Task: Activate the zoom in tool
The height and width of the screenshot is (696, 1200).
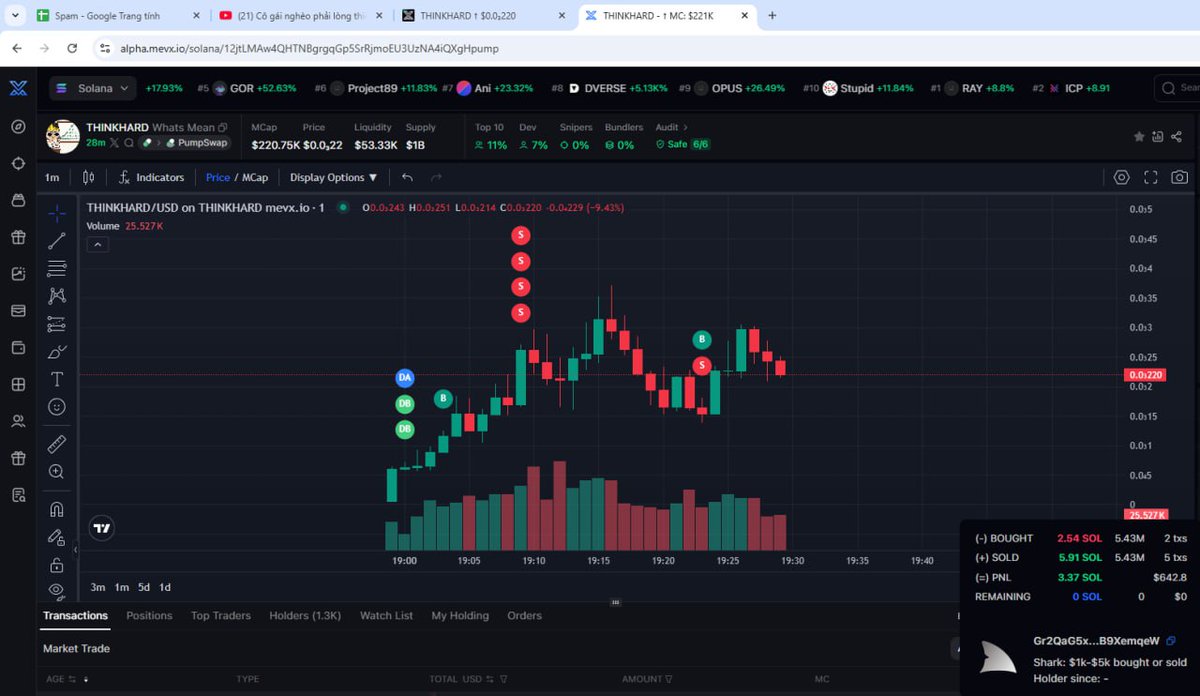Action: [57, 472]
